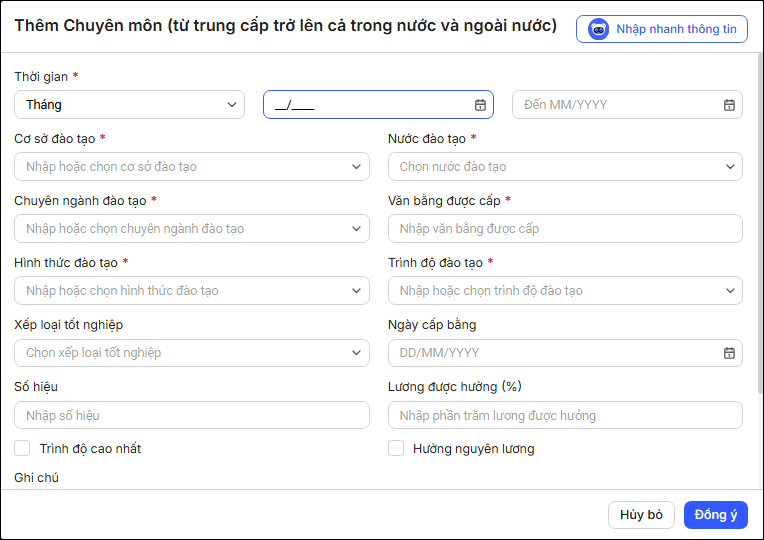
Task: Expand the Cơ sở đào tạo dropdown
Action: tap(192, 167)
